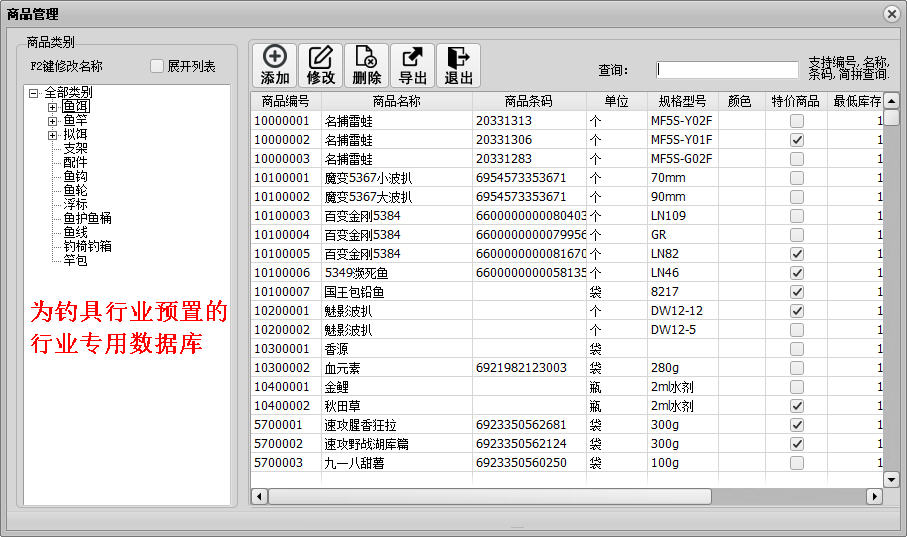The height and width of the screenshot is (537, 907).
Task: Expand the 鱼饵 category node
Action: [53, 106]
